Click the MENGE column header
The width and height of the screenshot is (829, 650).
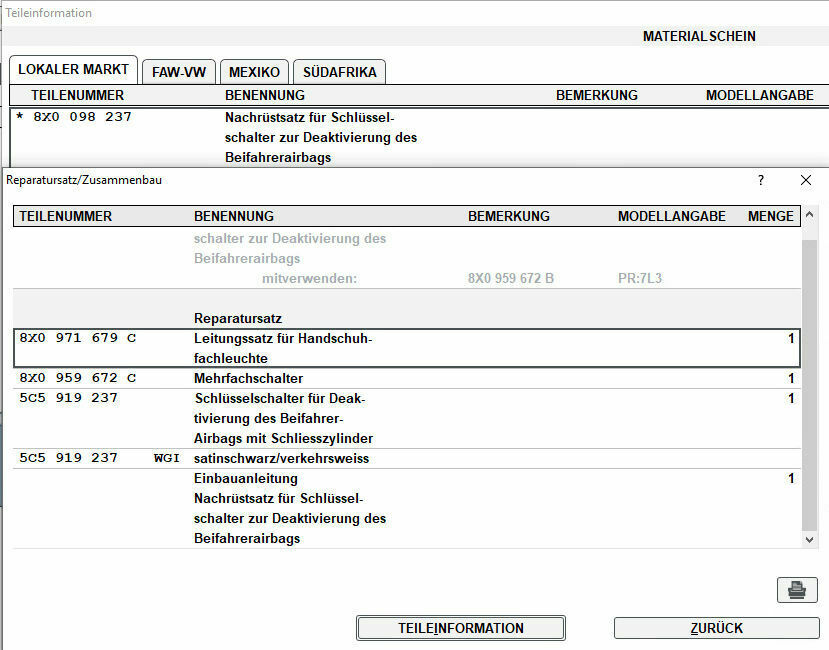pos(770,216)
